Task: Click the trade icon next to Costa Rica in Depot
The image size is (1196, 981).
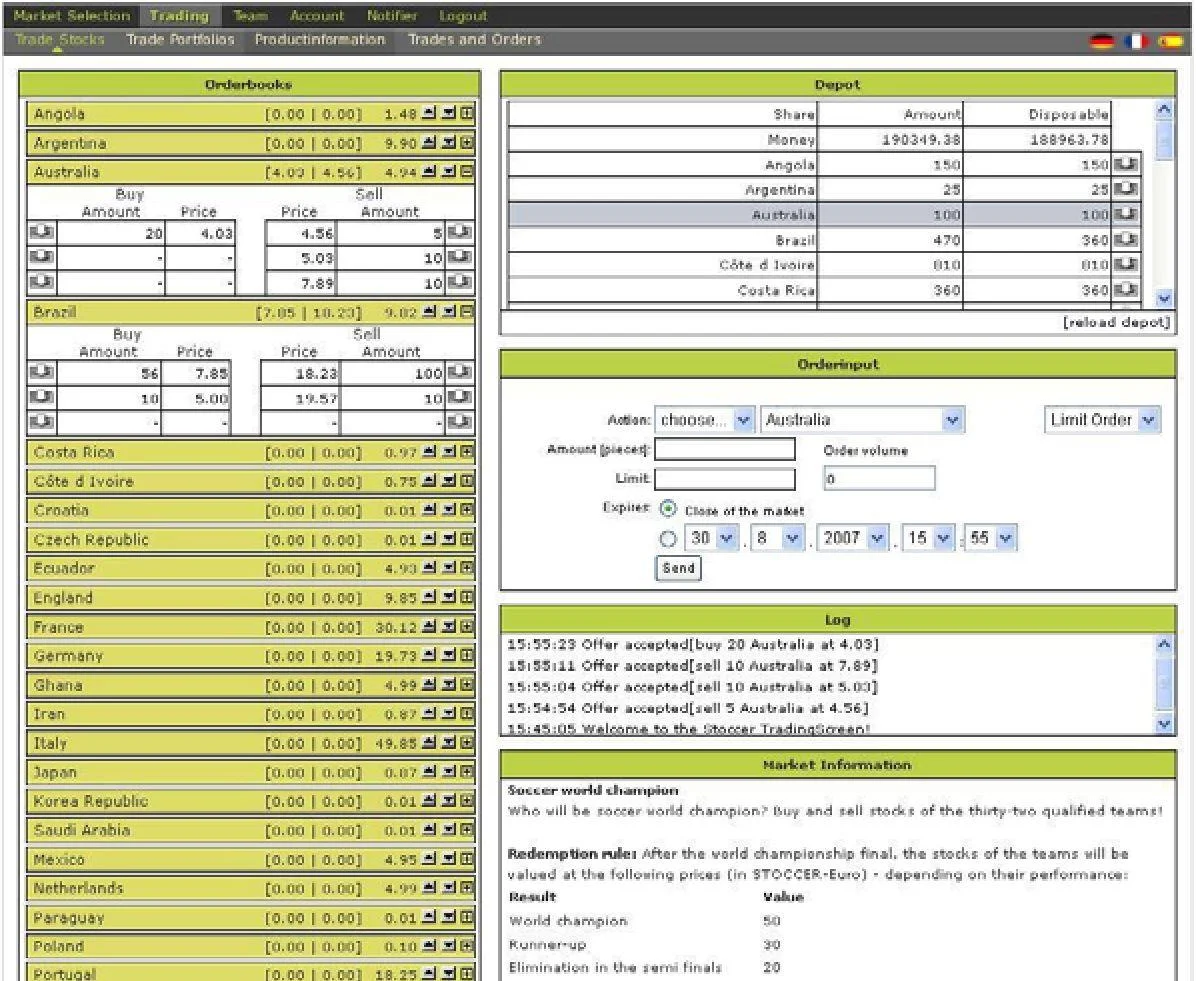Action: 1126,290
